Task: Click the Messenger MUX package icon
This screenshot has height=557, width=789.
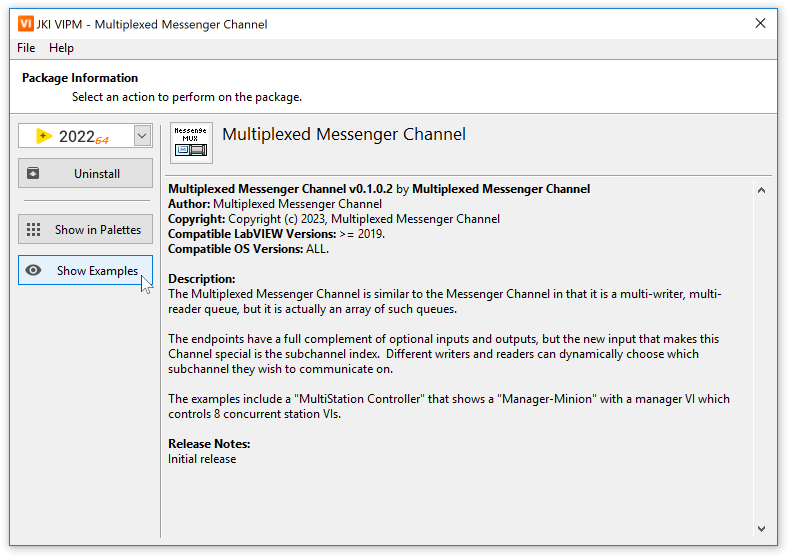Action: click(x=191, y=143)
